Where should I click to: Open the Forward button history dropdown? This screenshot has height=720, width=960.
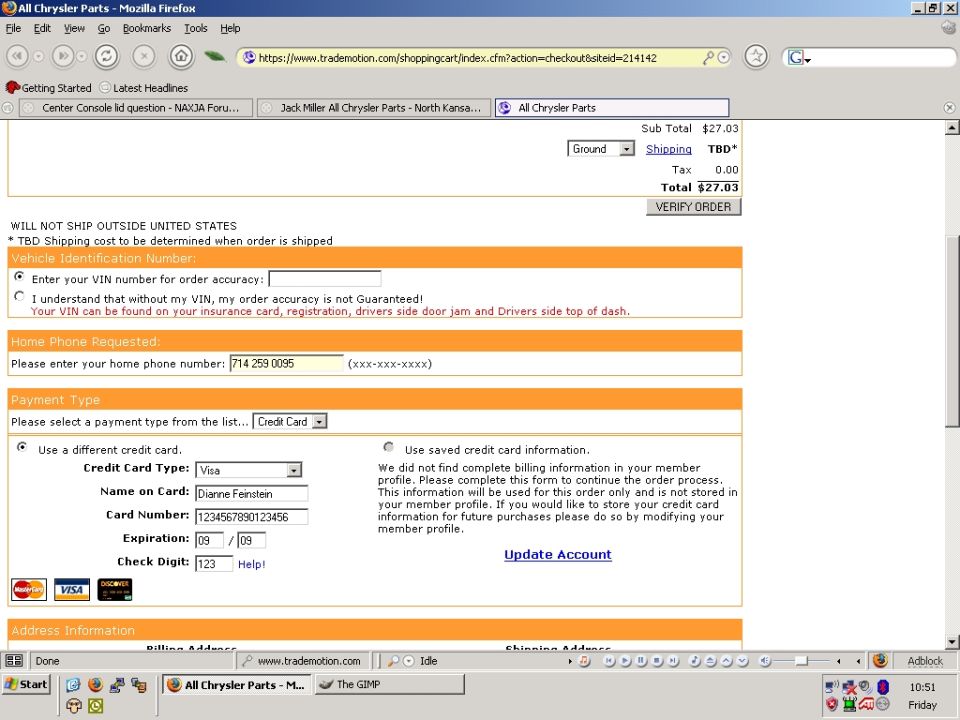pos(81,57)
